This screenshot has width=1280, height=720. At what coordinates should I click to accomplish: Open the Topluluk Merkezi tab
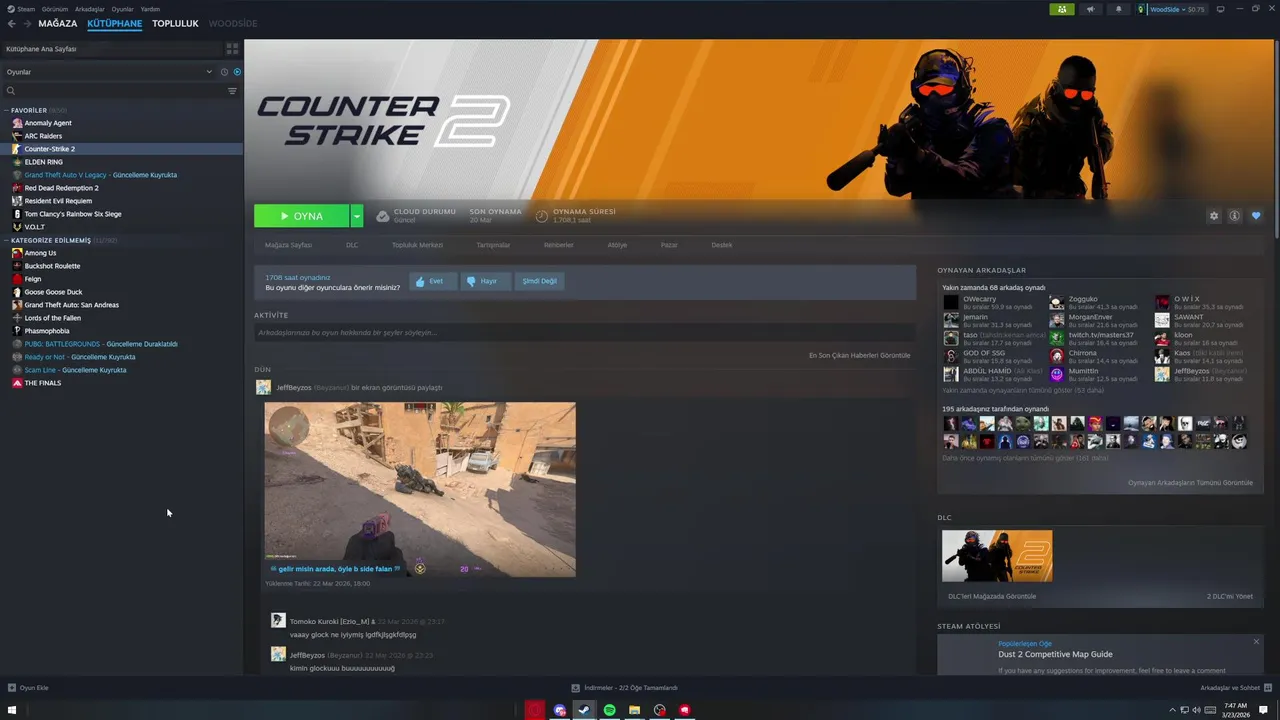tap(417, 245)
